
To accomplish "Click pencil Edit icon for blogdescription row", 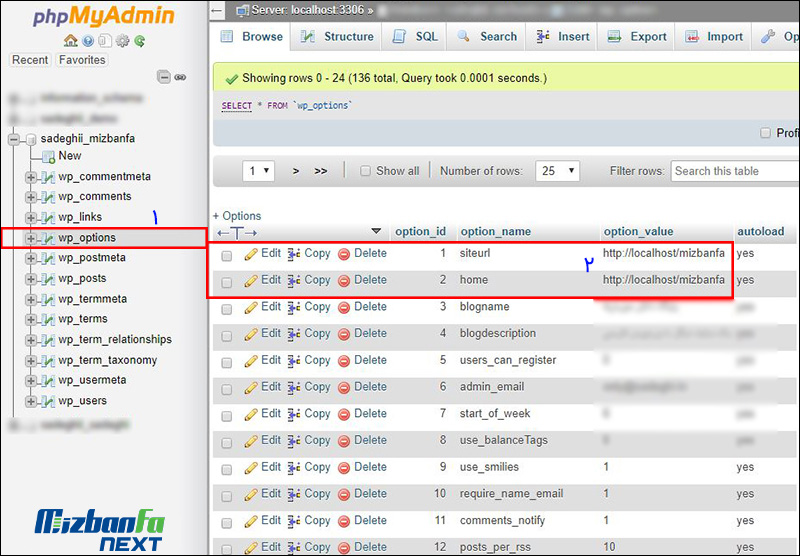I will coord(251,334).
